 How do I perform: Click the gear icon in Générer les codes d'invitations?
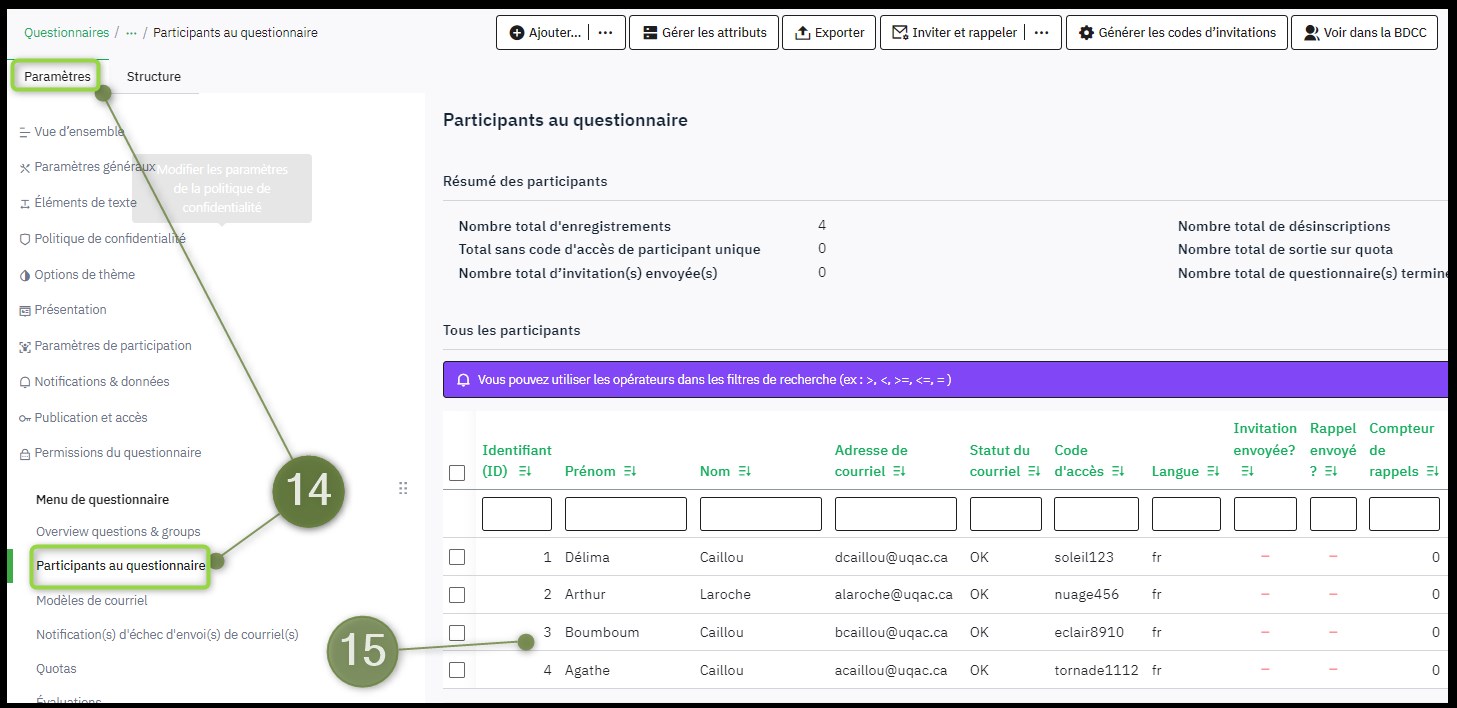coord(1086,33)
